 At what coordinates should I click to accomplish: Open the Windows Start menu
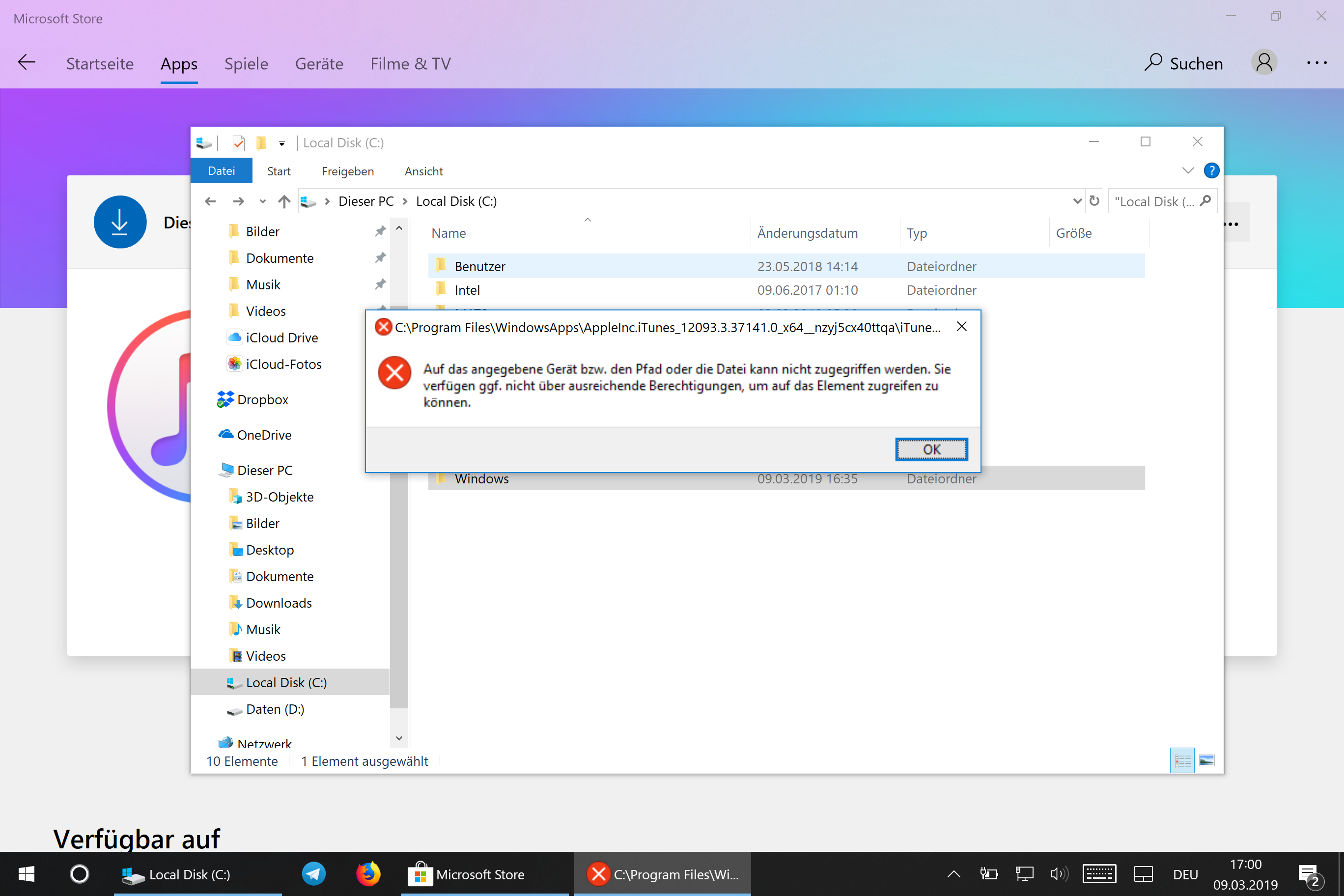coord(27,874)
